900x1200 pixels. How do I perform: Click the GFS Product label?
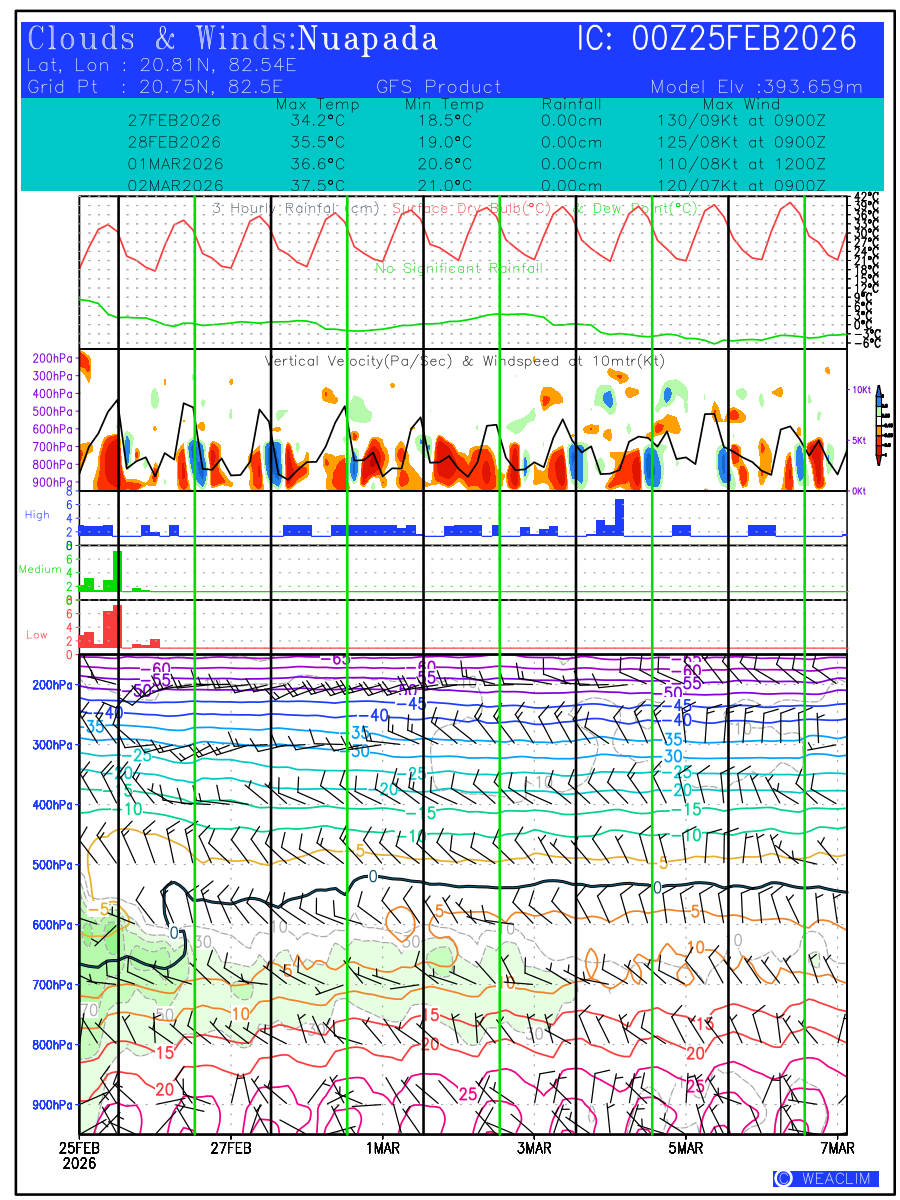click(x=438, y=87)
